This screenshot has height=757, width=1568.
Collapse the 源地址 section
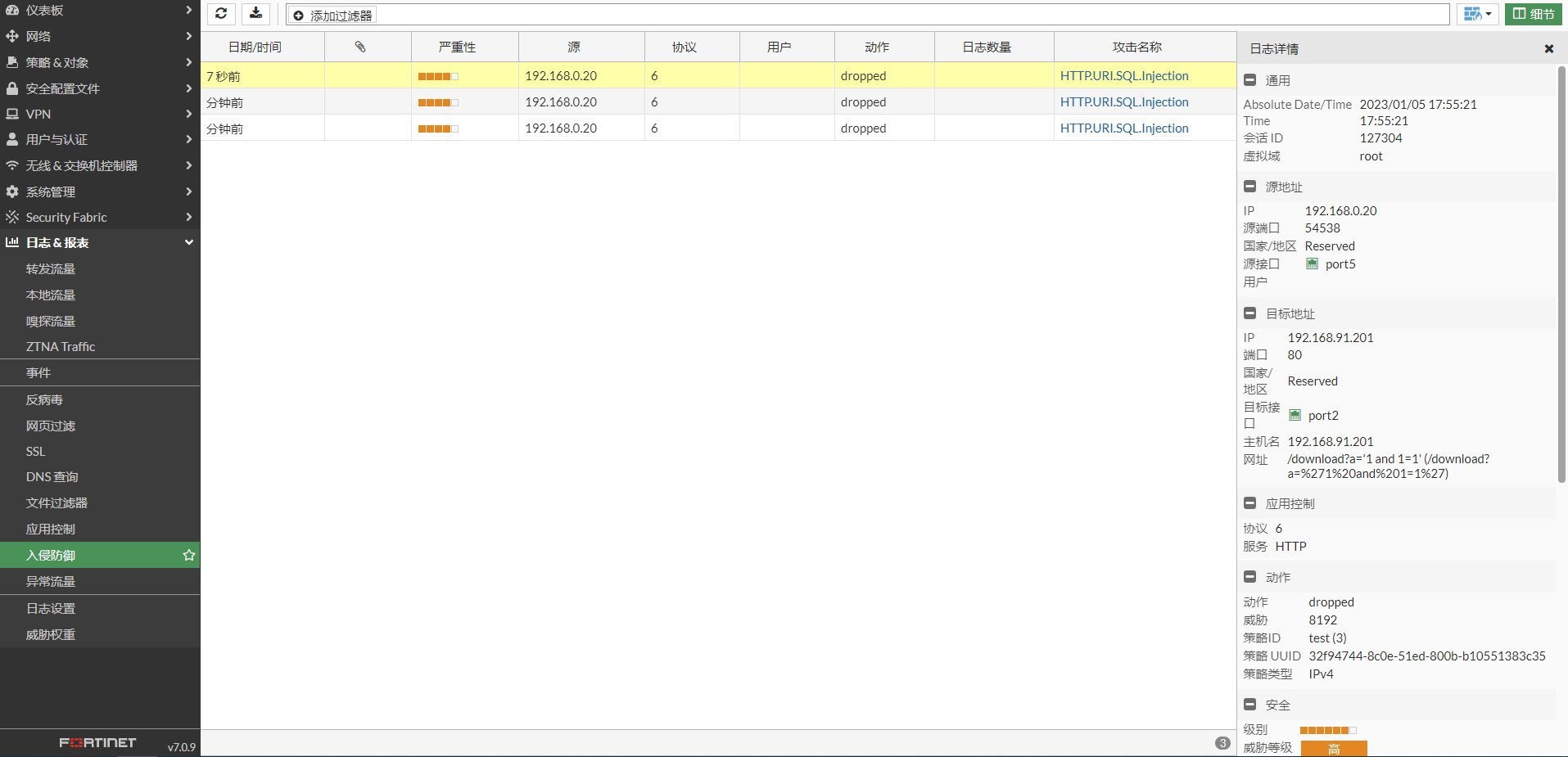click(x=1250, y=187)
